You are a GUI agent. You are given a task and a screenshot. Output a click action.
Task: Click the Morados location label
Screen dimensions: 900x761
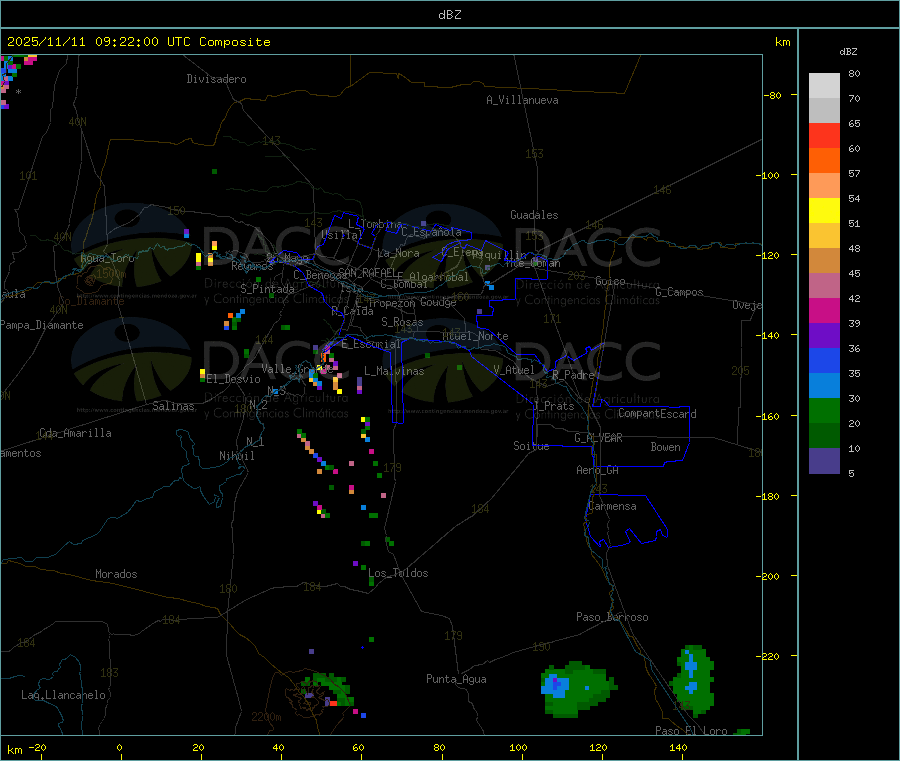click(x=116, y=574)
